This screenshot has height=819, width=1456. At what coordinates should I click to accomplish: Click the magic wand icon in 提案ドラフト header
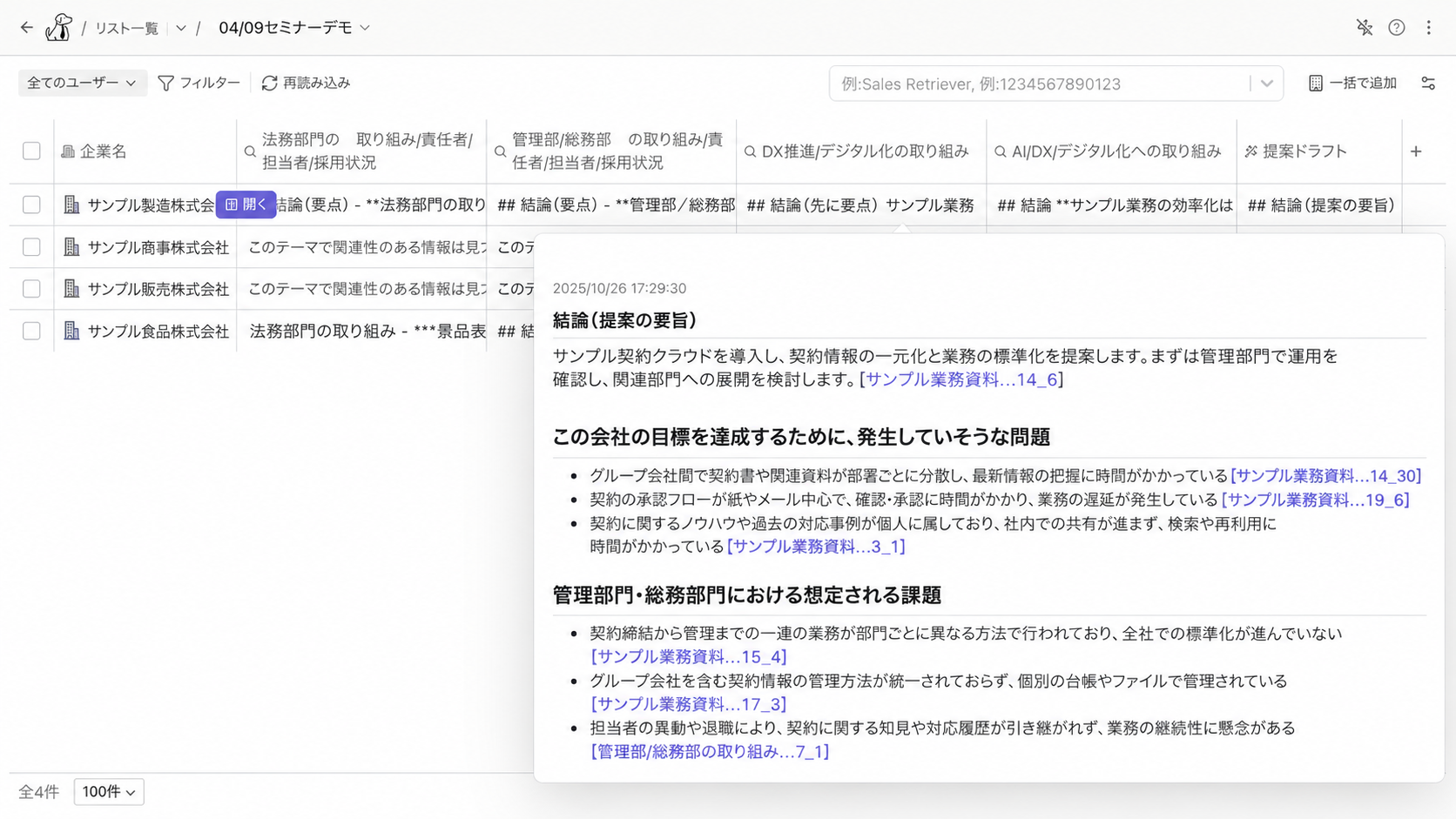(x=1251, y=151)
